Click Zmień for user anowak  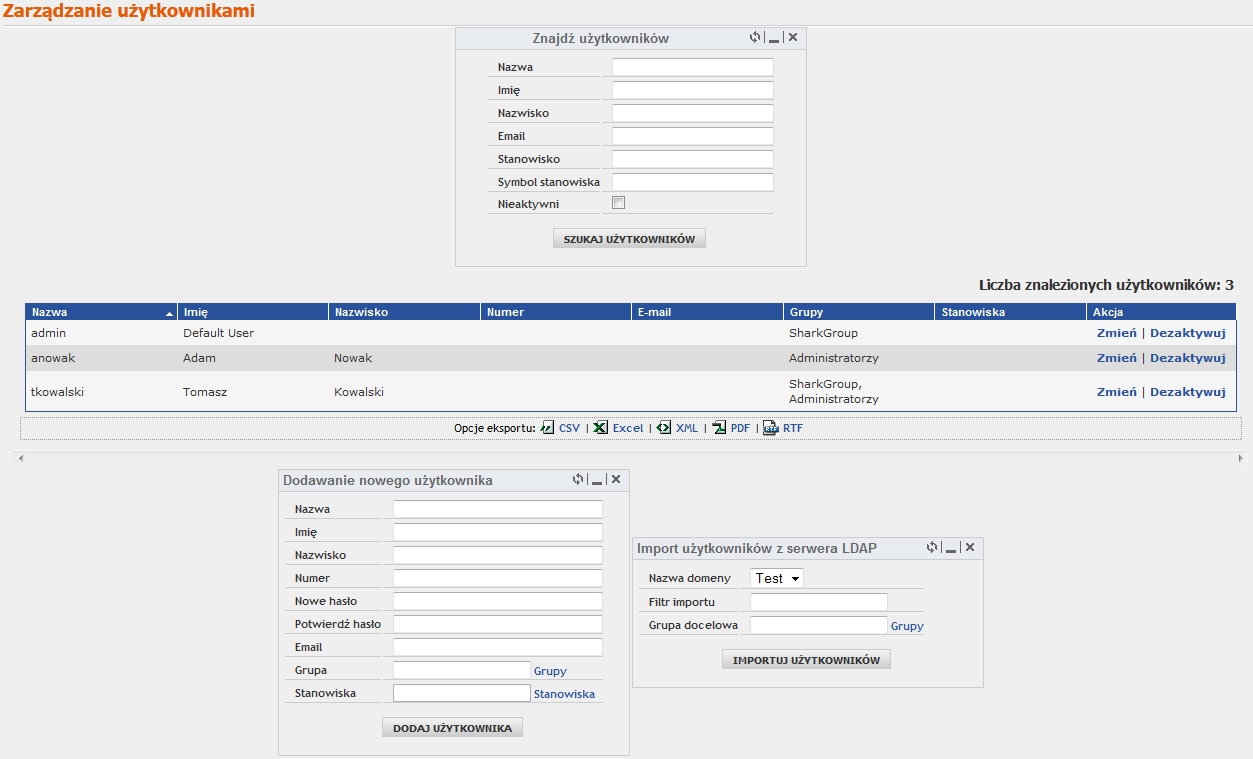[x=1116, y=358]
